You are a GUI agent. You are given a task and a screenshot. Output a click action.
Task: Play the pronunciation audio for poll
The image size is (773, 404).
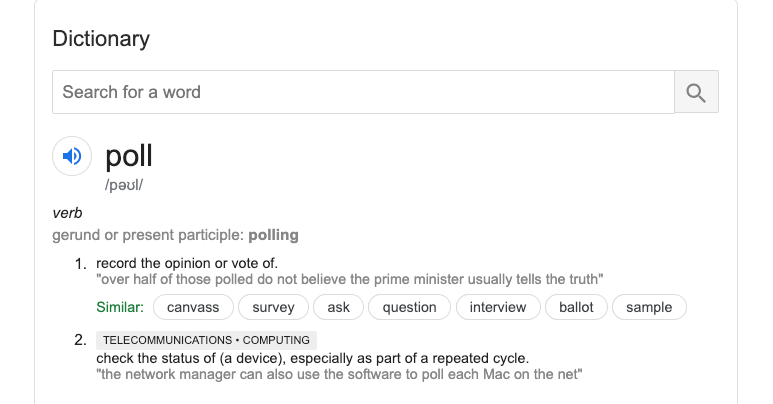[x=72, y=156]
